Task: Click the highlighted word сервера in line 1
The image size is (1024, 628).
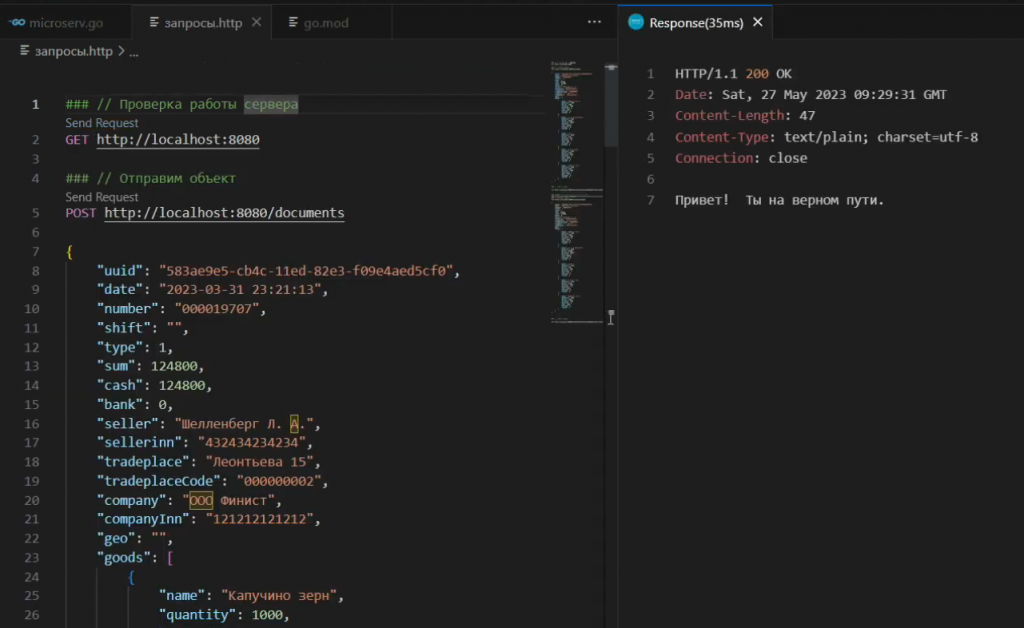Action: click(x=271, y=104)
